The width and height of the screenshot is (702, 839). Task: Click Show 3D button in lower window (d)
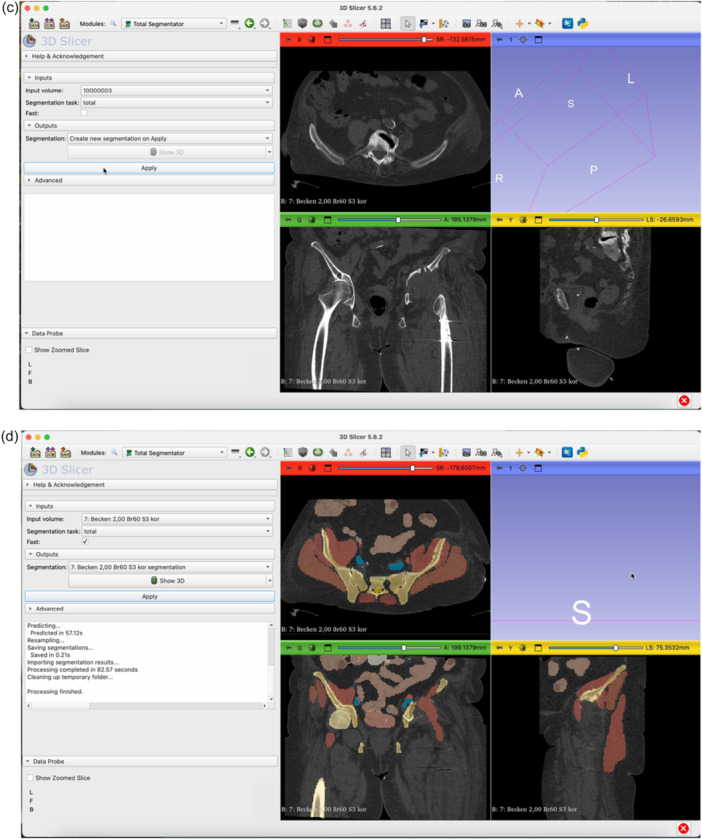[x=167, y=581]
